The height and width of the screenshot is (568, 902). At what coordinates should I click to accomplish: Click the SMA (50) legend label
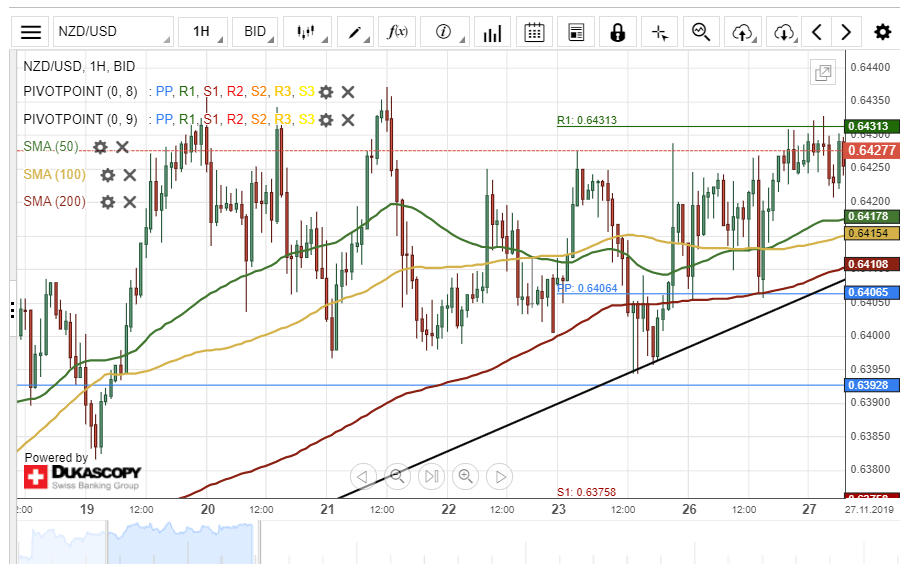51,147
